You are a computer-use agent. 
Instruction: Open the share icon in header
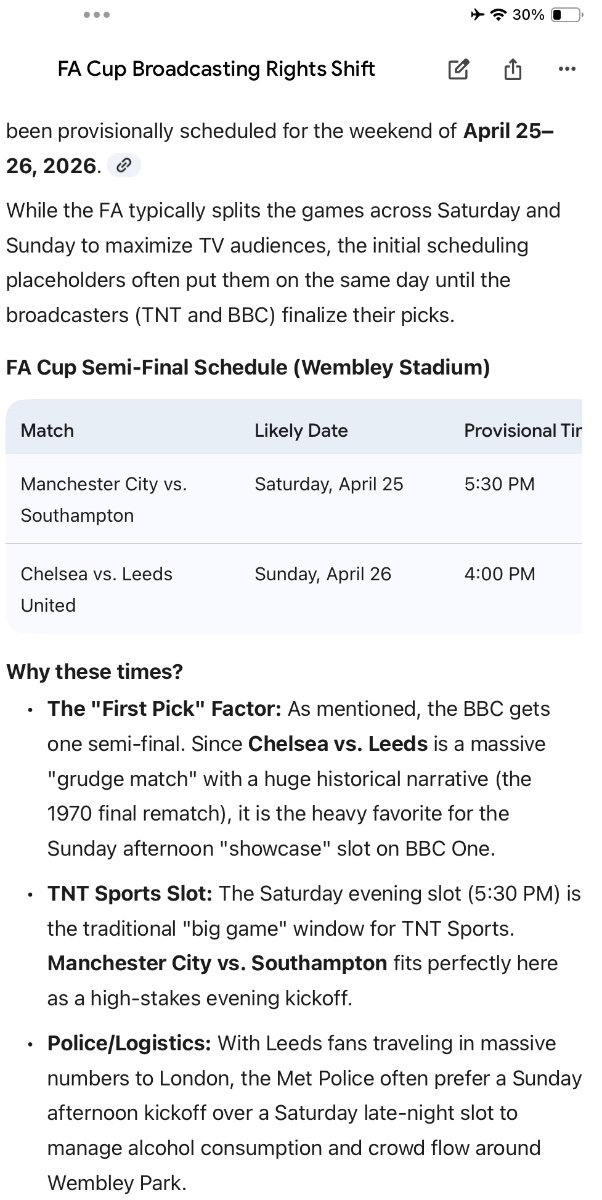(x=513, y=69)
